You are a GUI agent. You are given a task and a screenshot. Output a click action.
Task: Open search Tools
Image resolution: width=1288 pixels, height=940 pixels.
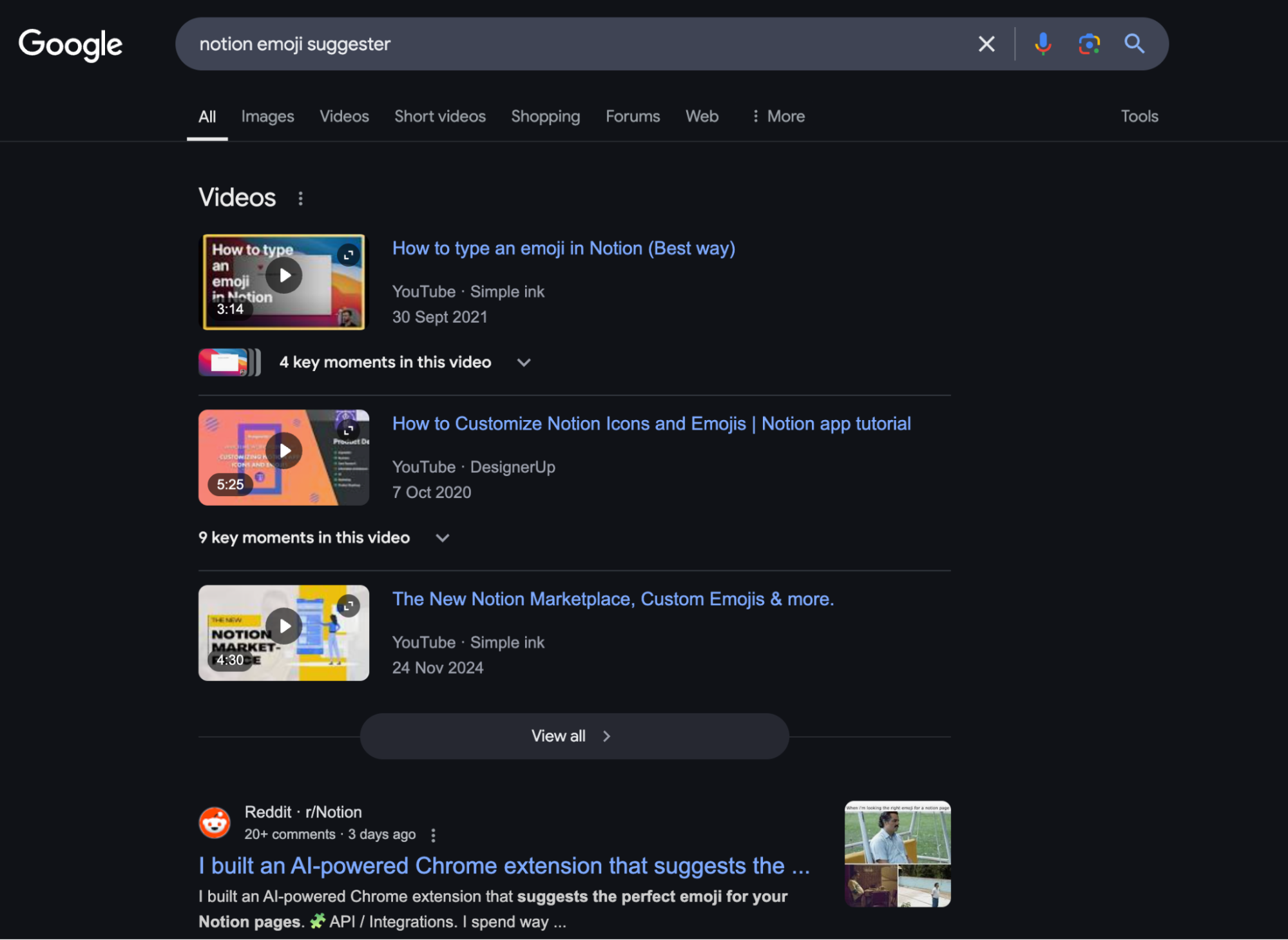coord(1139,117)
